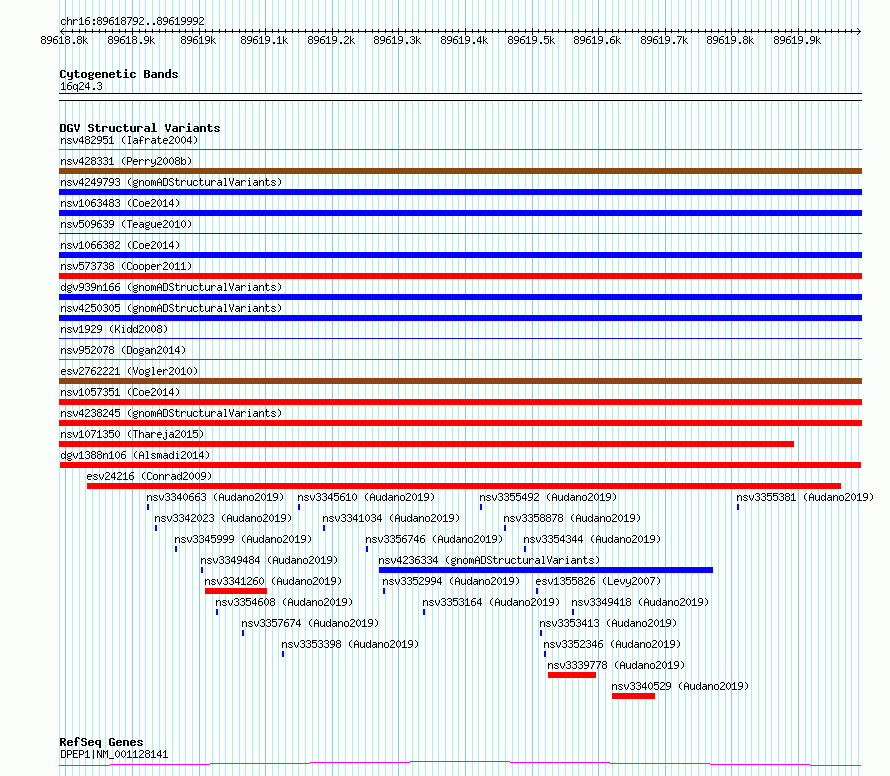Open variant nsv3340529 (Audano2019)
The image size is (890, 776).
(680, 686)
